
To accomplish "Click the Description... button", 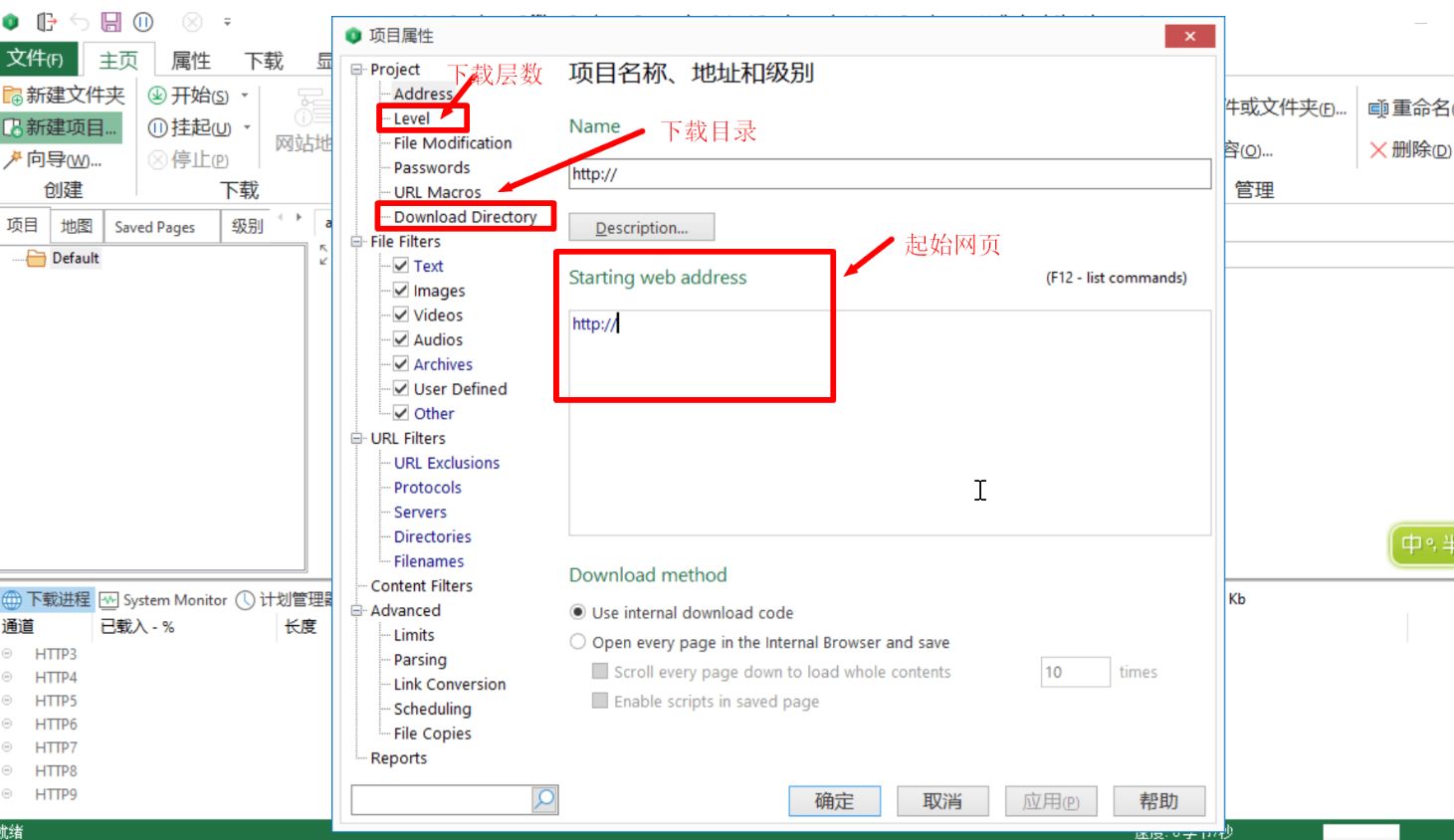I will click(642, 228).
